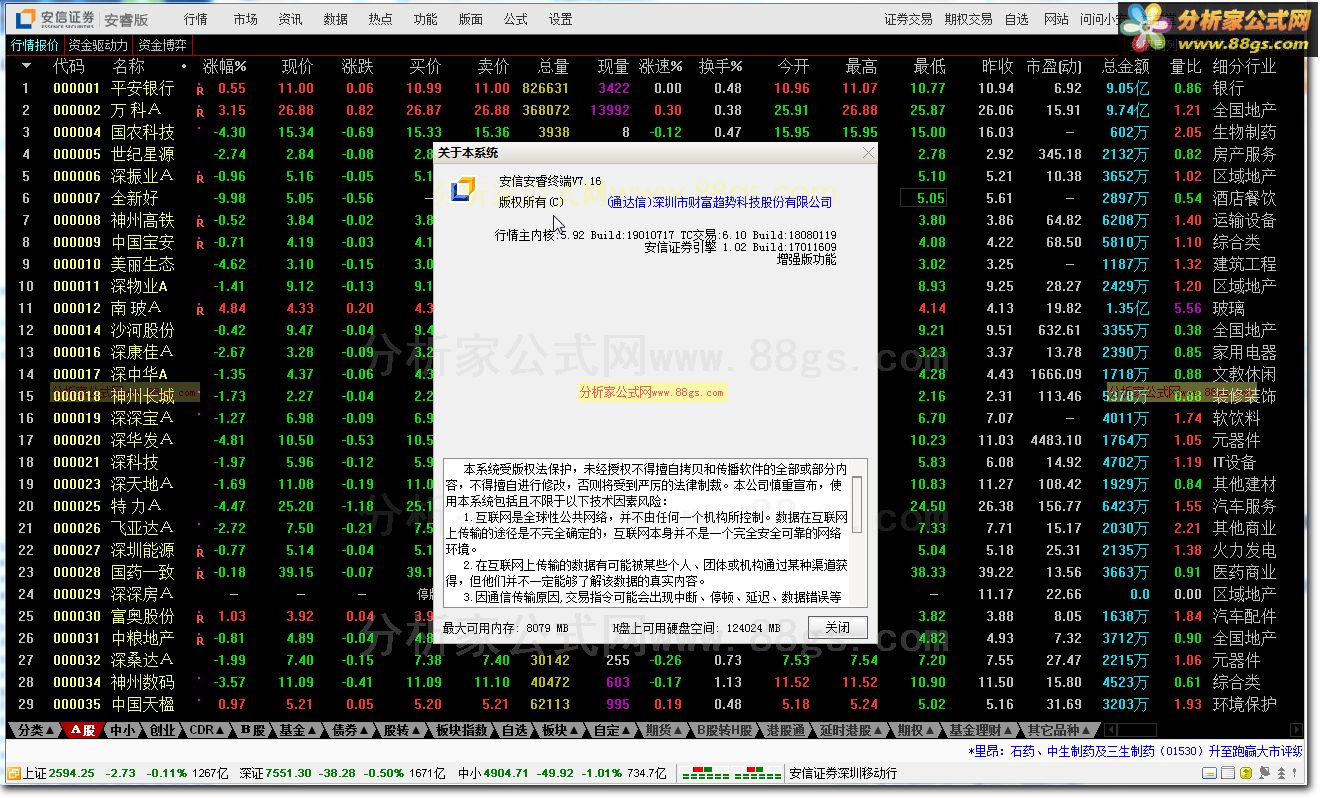The height and width of the screenshot is (798, 1320).
Task: Select the A股 bottom tab
Action: click(x=82, y=730)
